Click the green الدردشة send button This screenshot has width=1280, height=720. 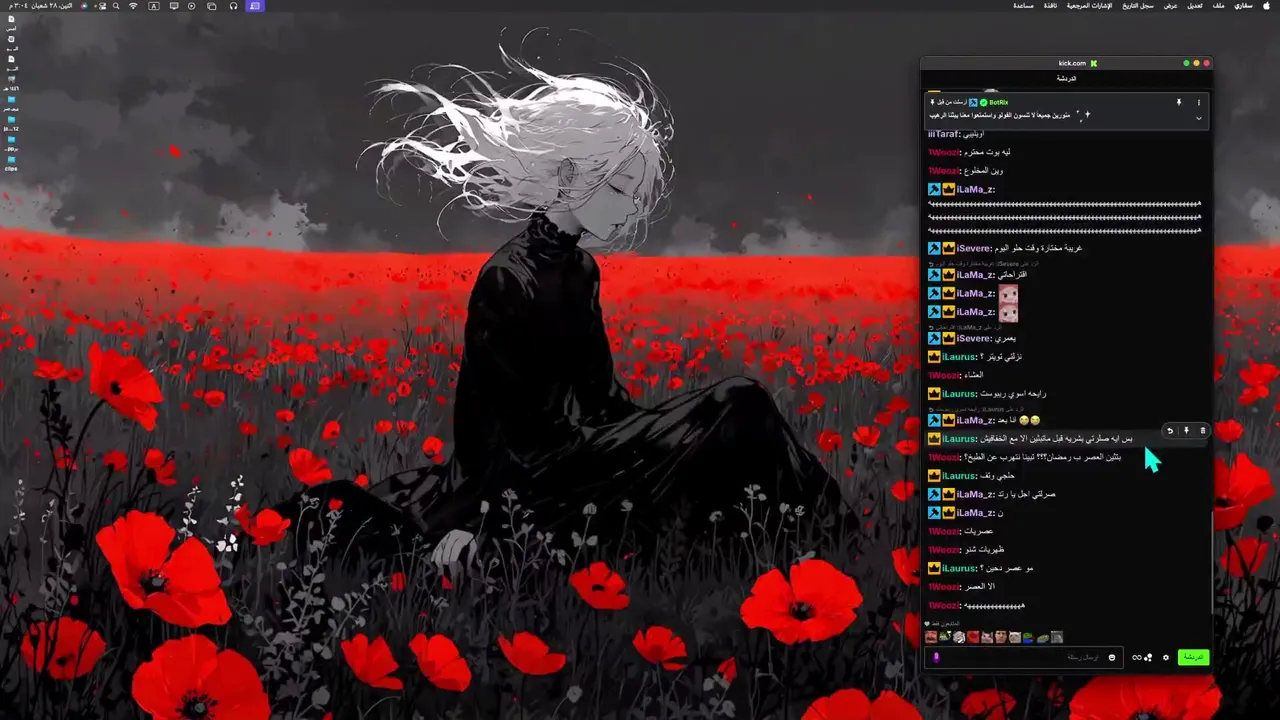(x=1193, y=657)
